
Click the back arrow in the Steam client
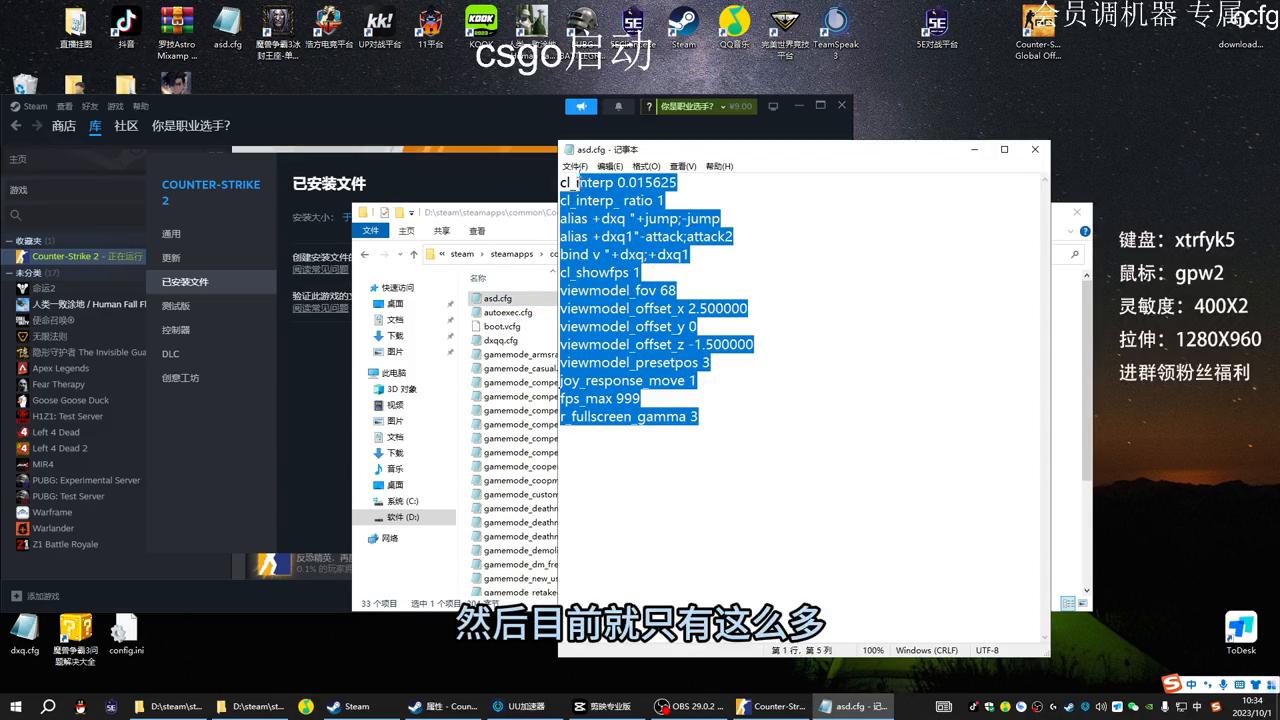[16, 126]
